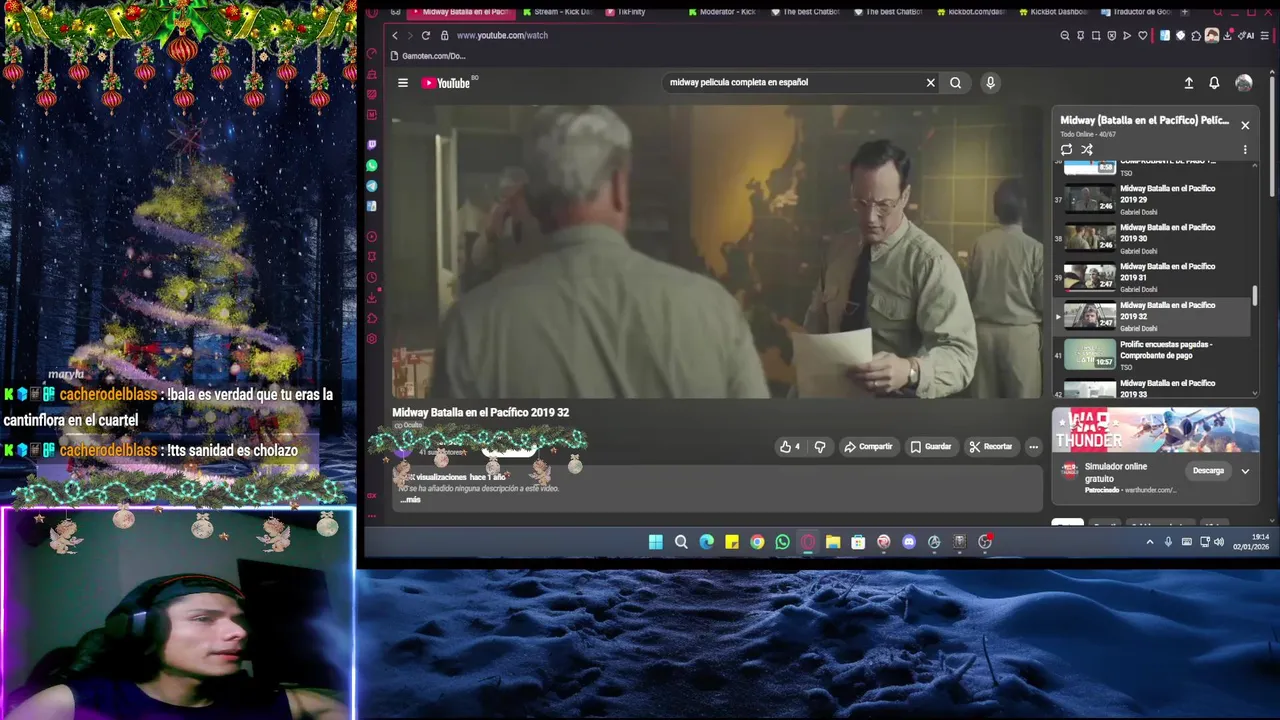
Task: Switch to KickBot Dashboard tab
Action: point(1052,12)
